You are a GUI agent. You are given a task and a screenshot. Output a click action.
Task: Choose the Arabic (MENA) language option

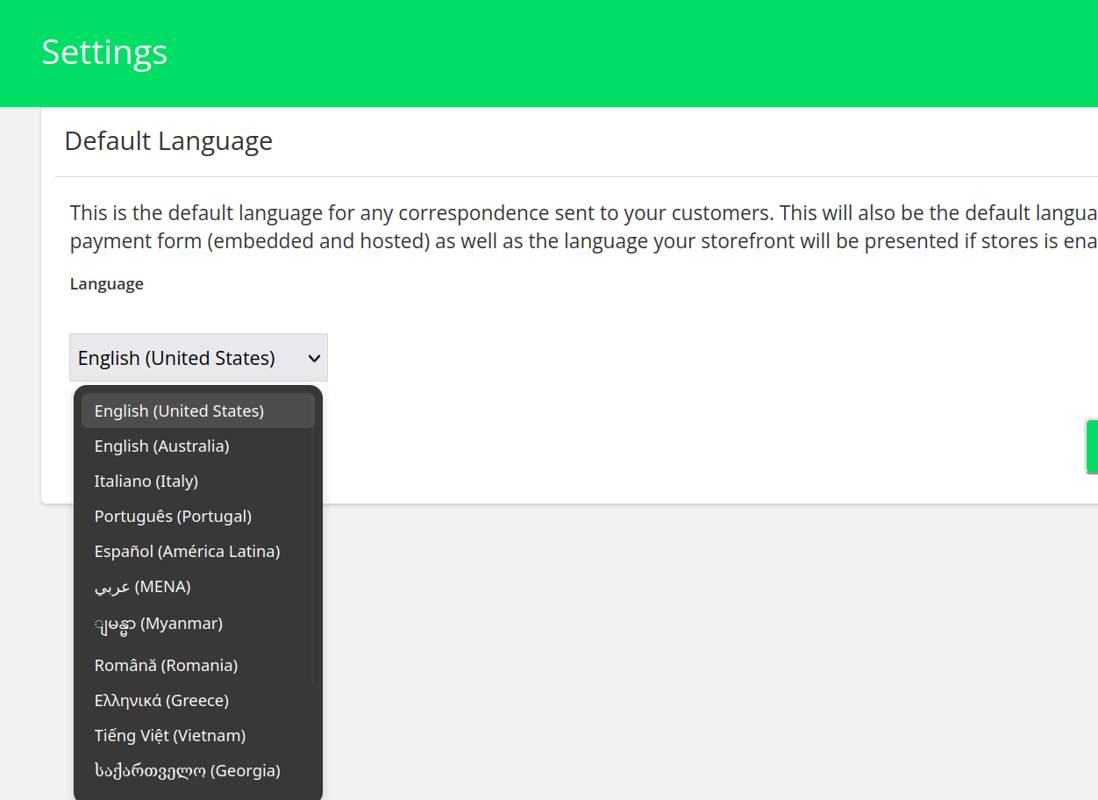(143, 586)
